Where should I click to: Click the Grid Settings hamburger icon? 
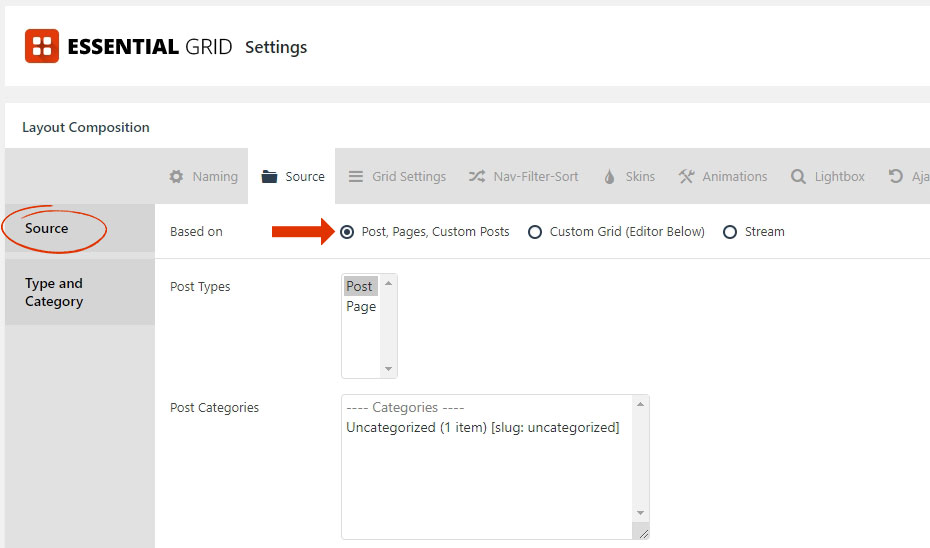point(355,176)
